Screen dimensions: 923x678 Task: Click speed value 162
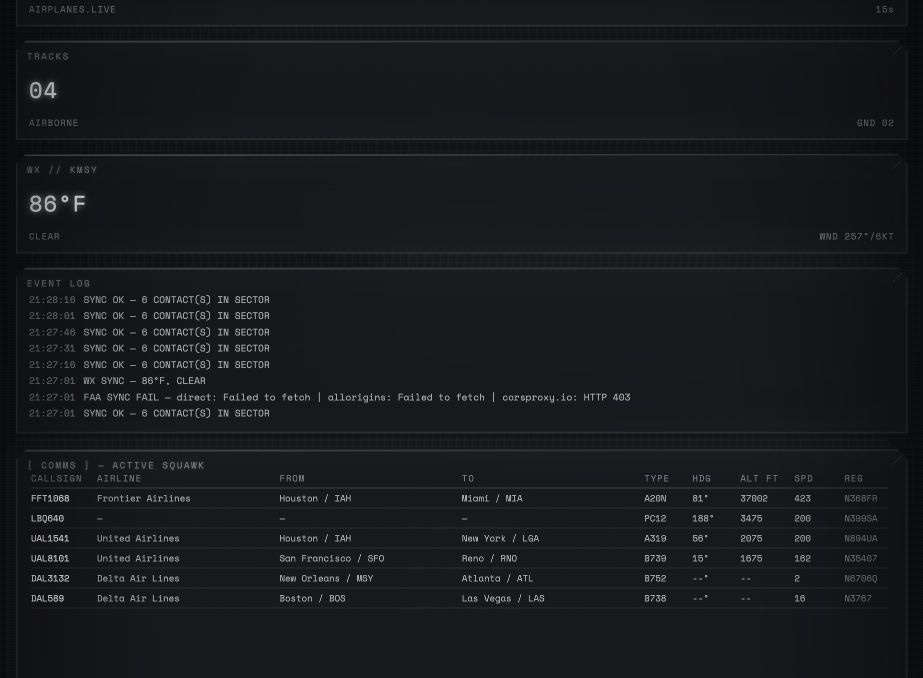(x=802, y=559)
